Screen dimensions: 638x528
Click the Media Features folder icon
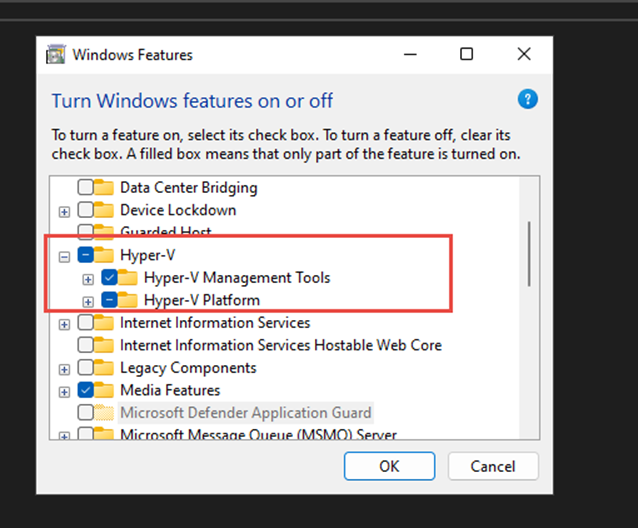[x=105, y=390]
